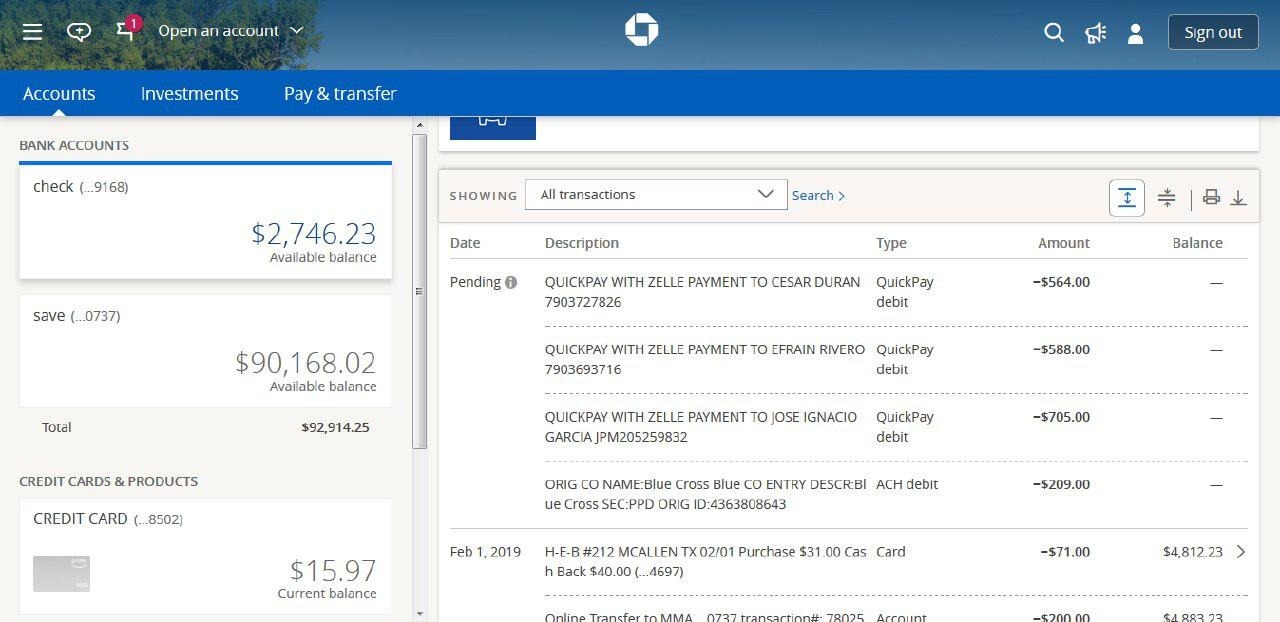Click the Balance column header
Viewport: 1280px width, 622px height.
point(1198,243)
